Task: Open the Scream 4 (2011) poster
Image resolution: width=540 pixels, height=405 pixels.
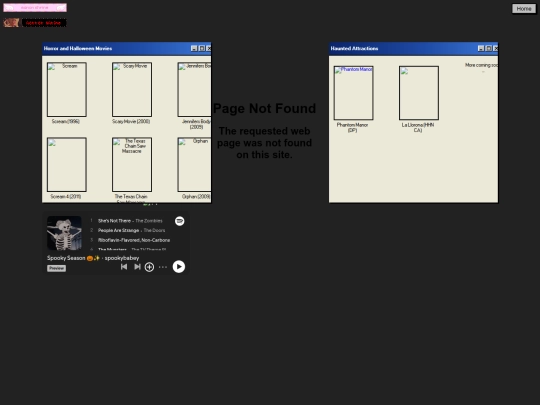Action: click(x=66, y=165)
